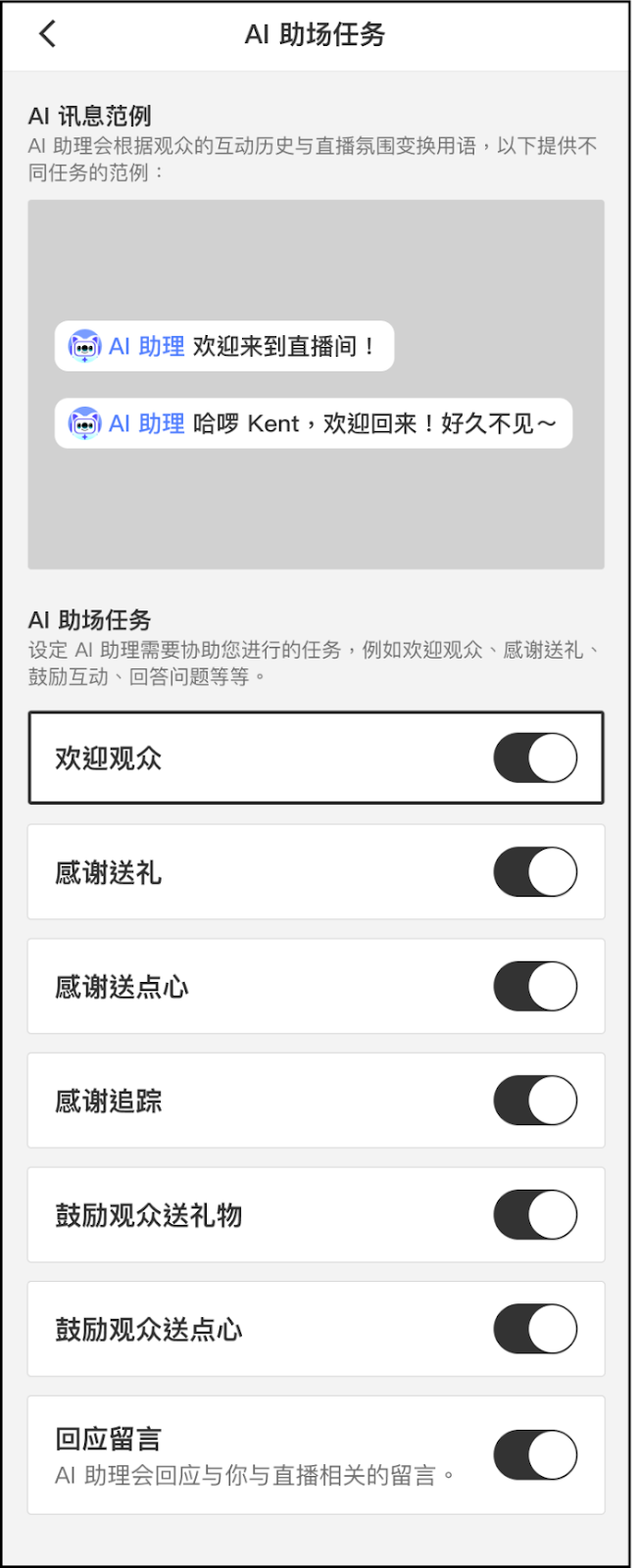Click the blue AI 助理 name in first message
Image resolution: width=635 pixels, height=1568 pixels.
[x=146, y=347]
